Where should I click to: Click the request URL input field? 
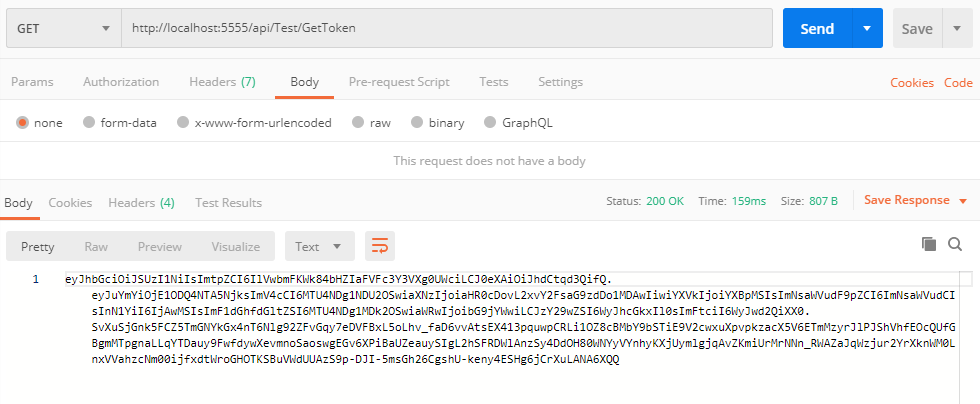(x=445, y=28)
